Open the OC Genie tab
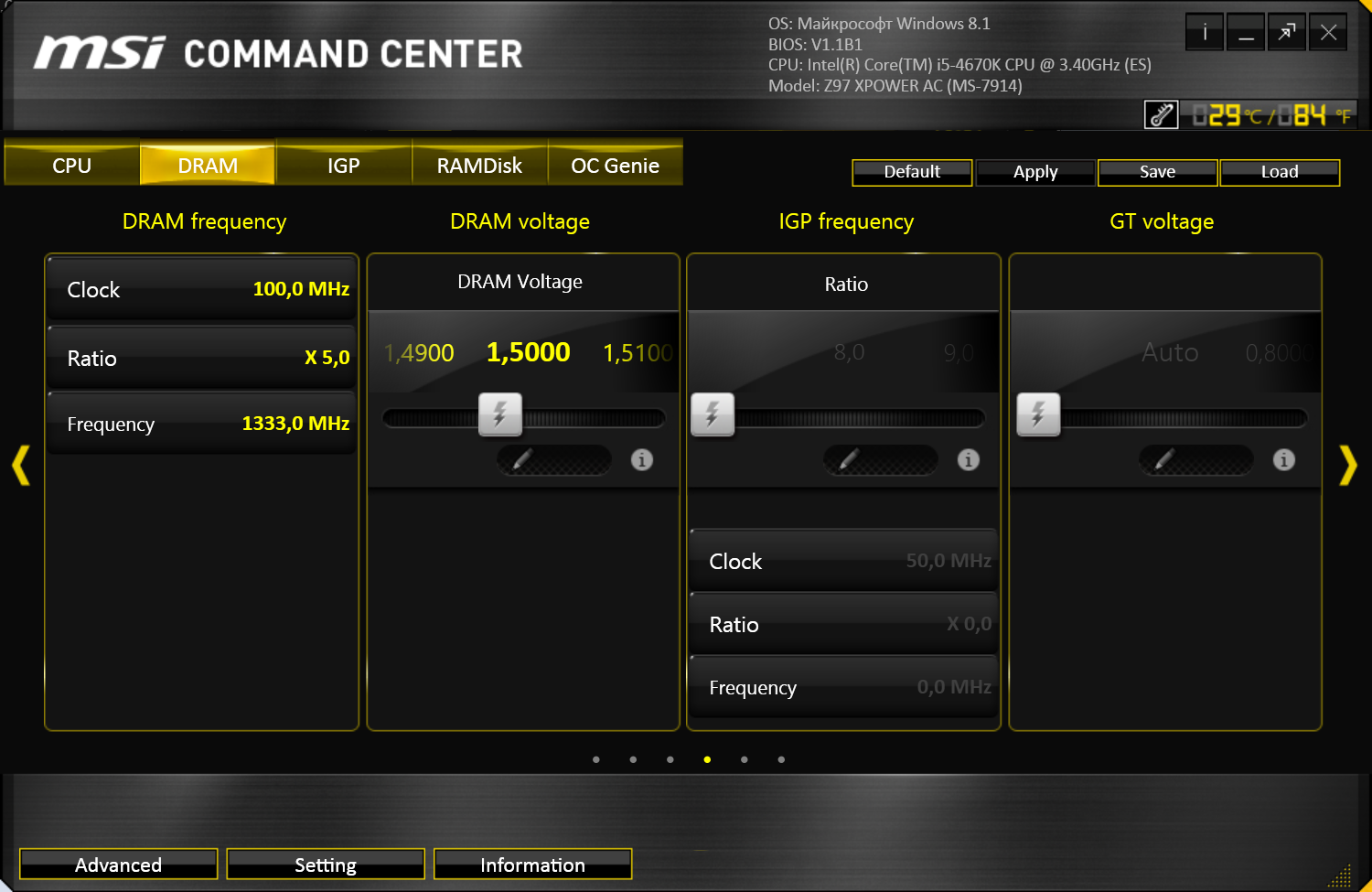This screenshot has width=1372, height=892. (x=615, y=165)
